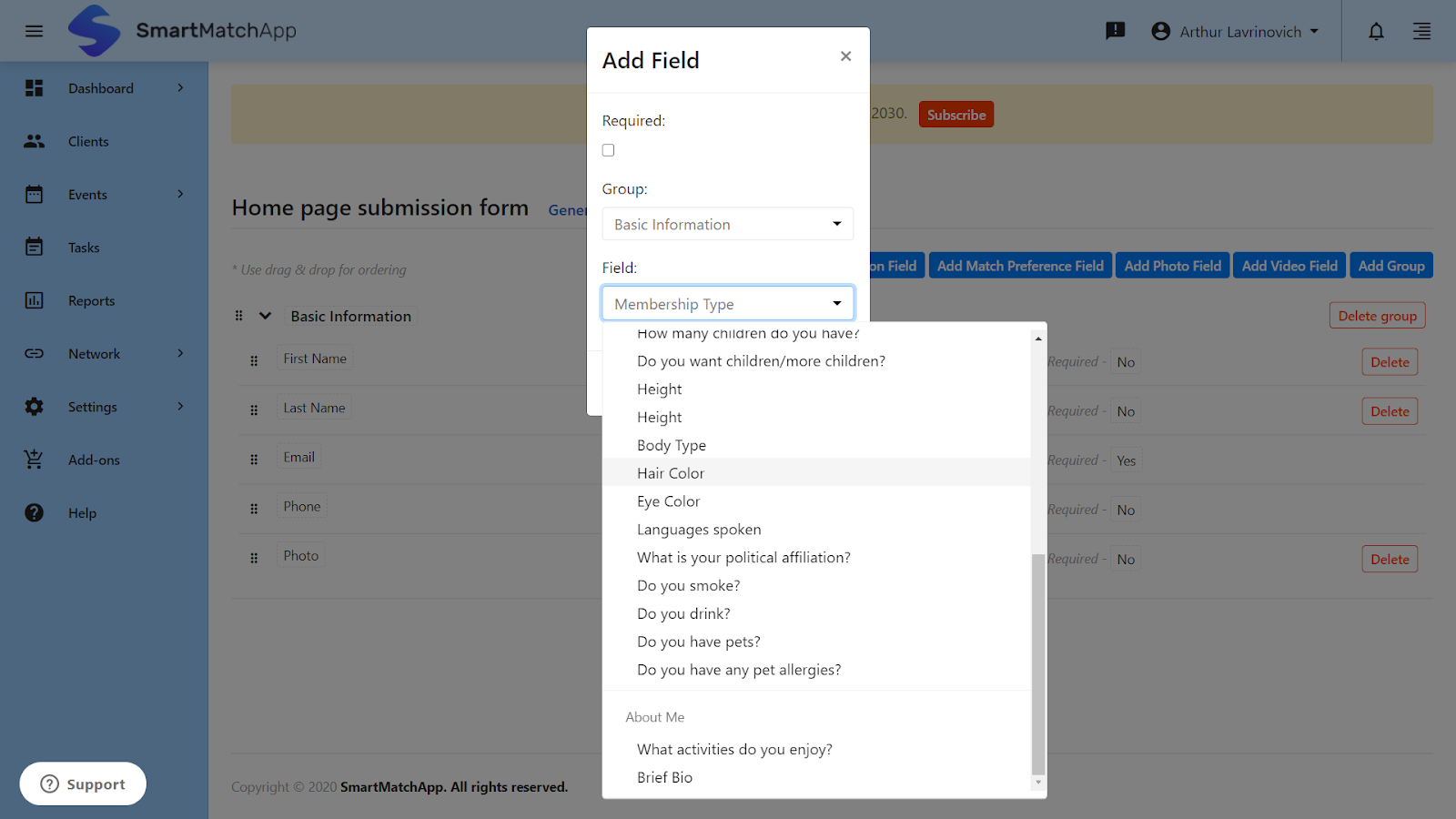Screen dimensions: 1456x819
Task: Open the Reports section
Action: pyautogui.click(x=91, y=300)
